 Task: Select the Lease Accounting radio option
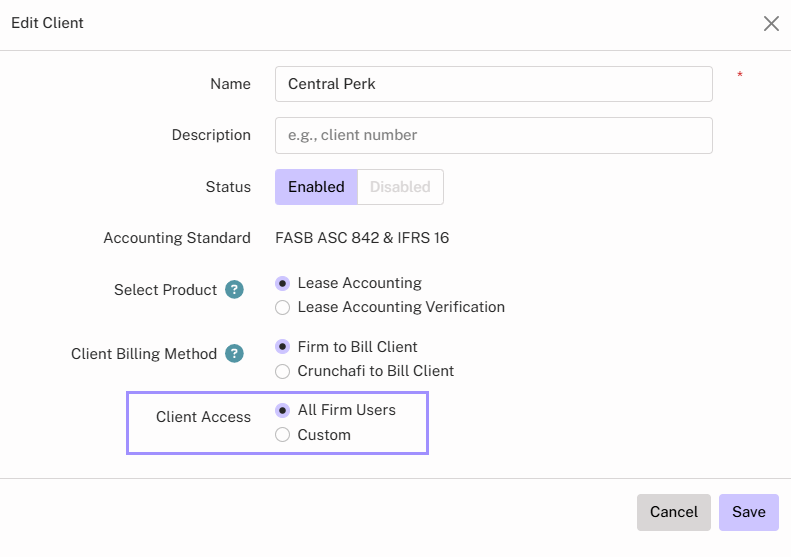283,283
